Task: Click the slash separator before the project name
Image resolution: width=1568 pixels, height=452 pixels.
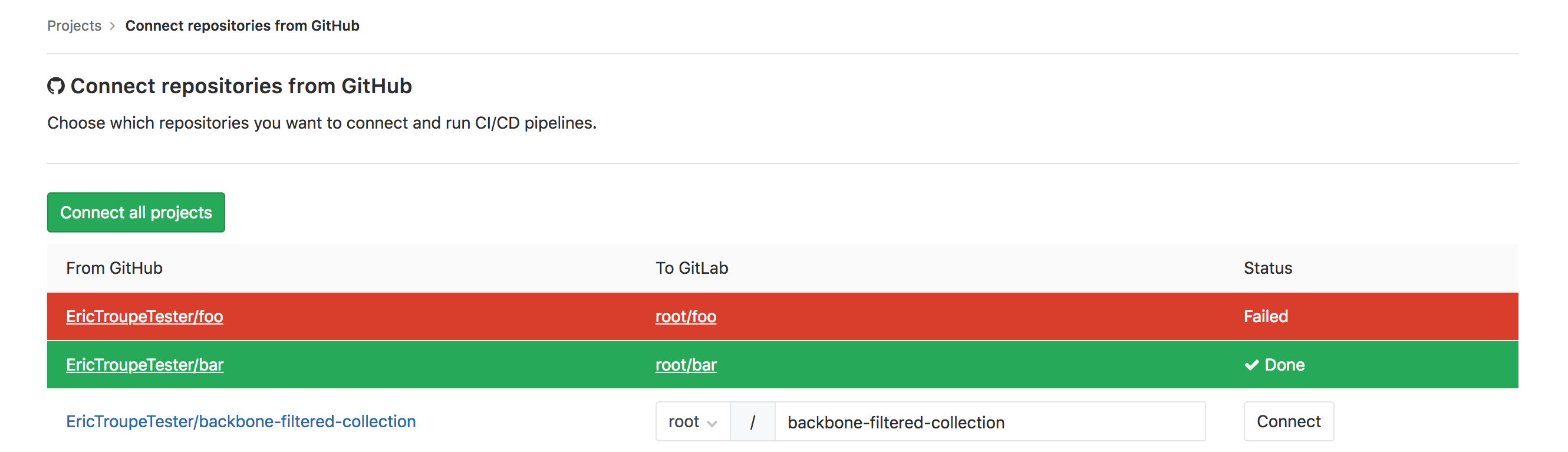Action: click(752, 421)
